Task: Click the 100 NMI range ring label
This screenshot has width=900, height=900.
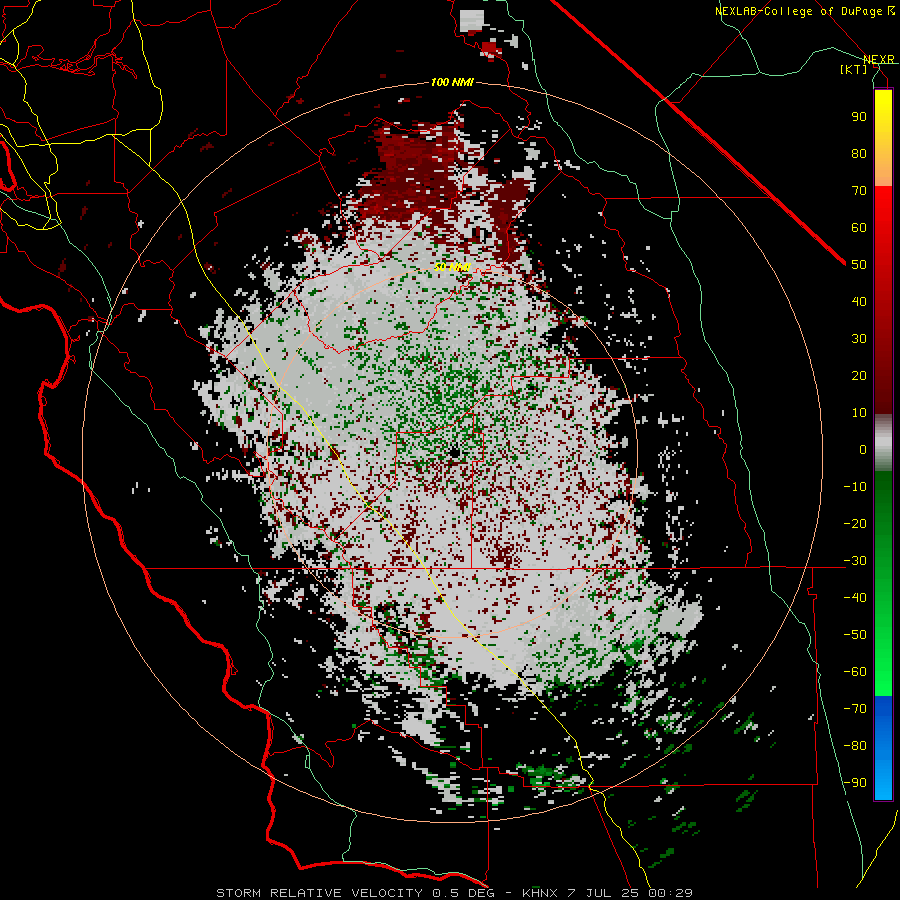Action: tap(452, 82)
